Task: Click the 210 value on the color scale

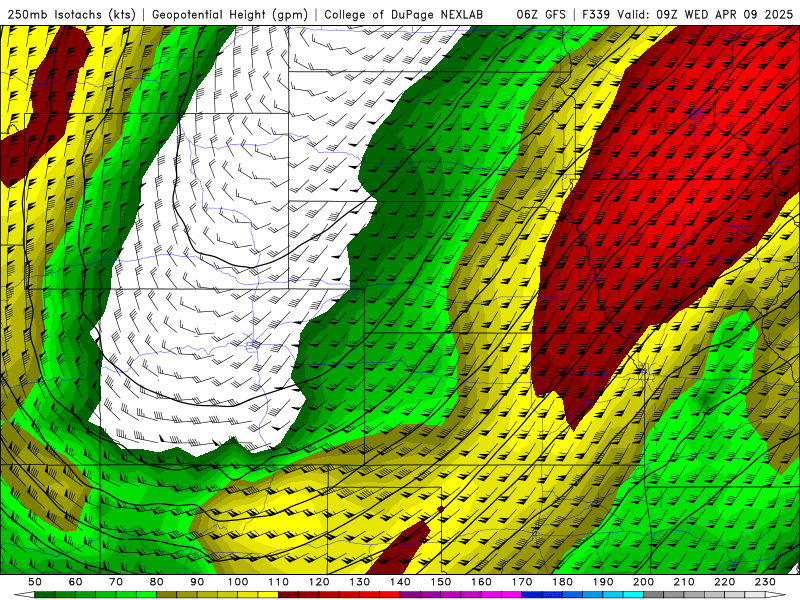Action: 684,582
